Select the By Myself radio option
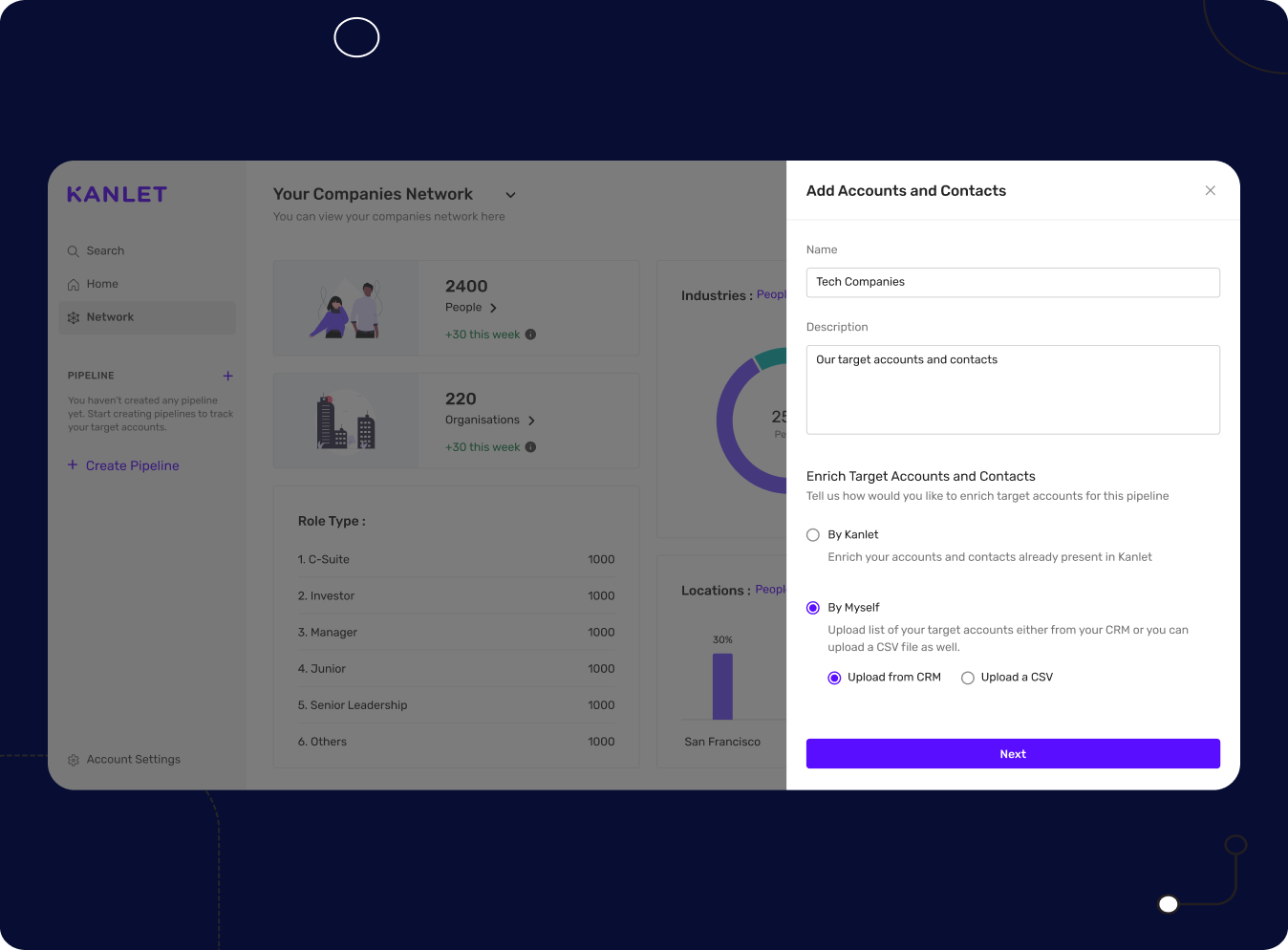This screenshot has height=950, width=1288. pos(813,608)
